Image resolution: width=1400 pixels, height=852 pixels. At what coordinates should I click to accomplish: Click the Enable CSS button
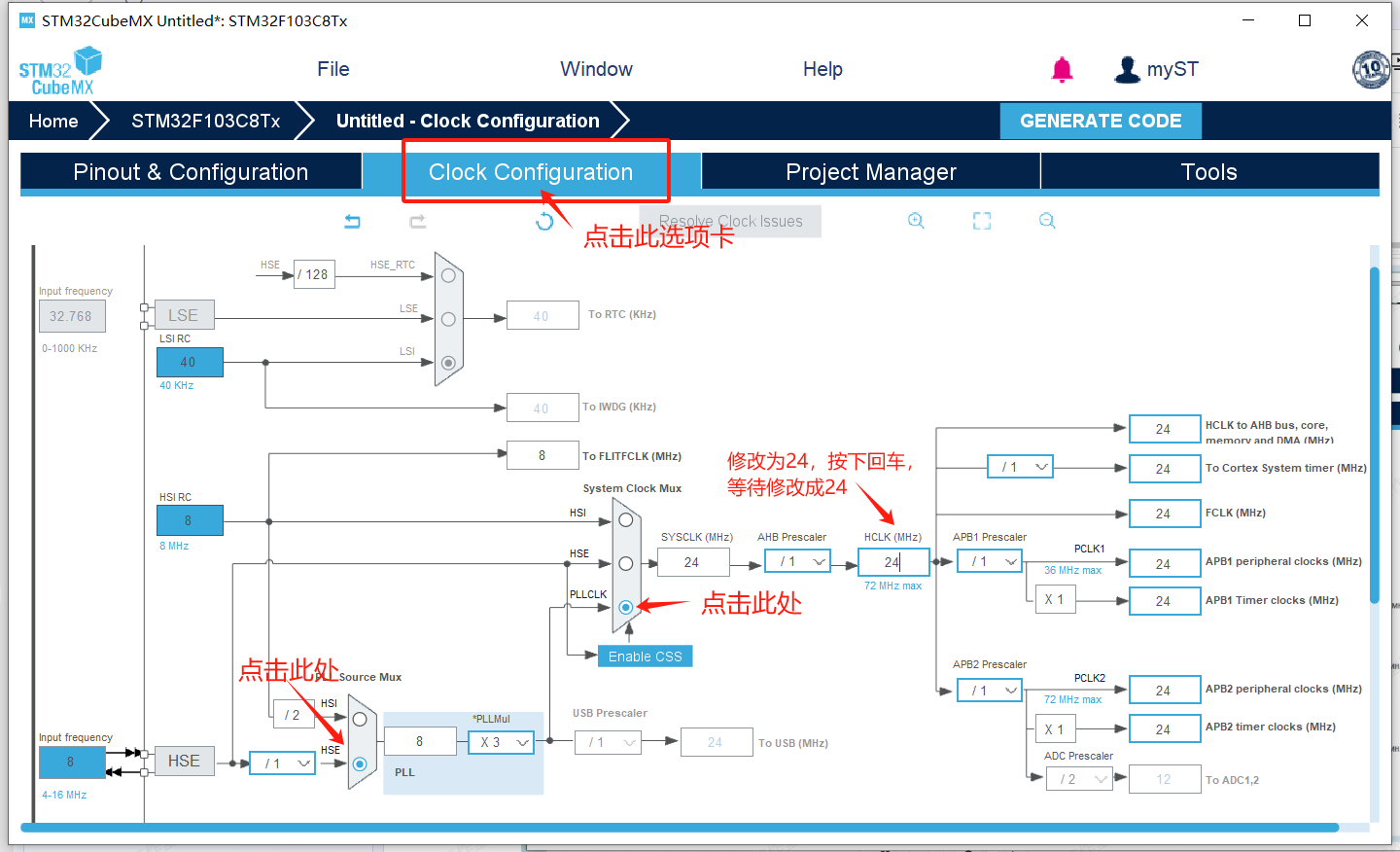pyautogui.click(x=646, y=657)
